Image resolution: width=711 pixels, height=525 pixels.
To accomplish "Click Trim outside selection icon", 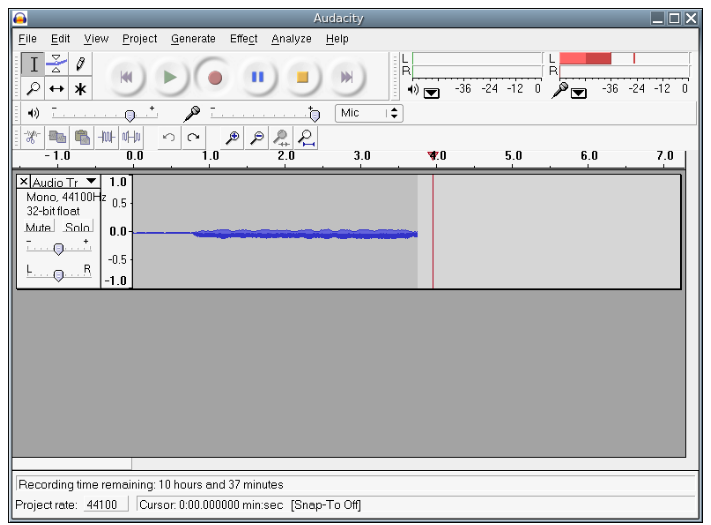I will 107,137.
